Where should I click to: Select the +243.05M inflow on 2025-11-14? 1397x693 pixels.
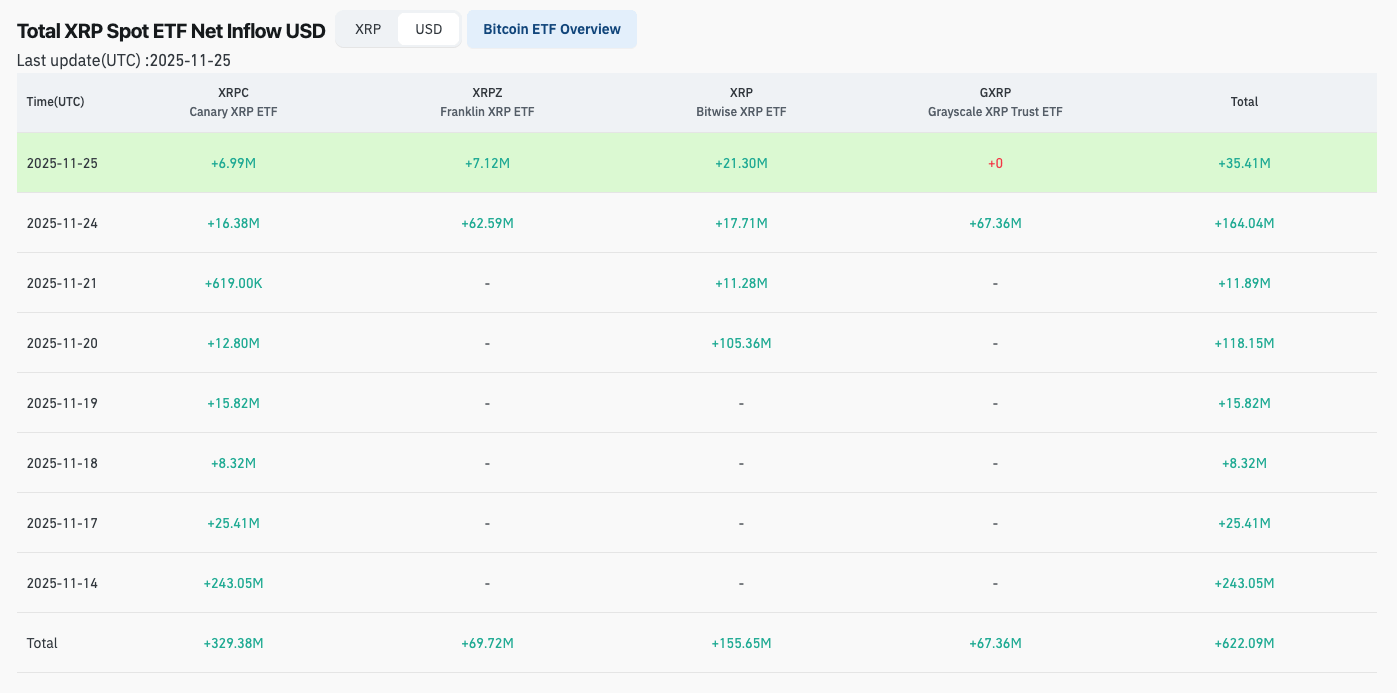[233, 583]
